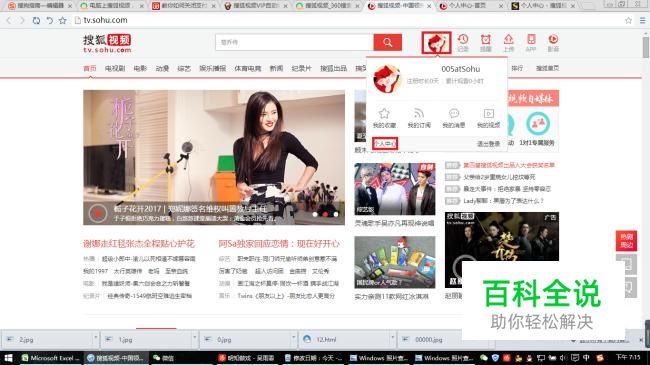Screen dimensions: 650x365
Task: Click the red 热剧周边 side button
Action: tap(626, 241)
